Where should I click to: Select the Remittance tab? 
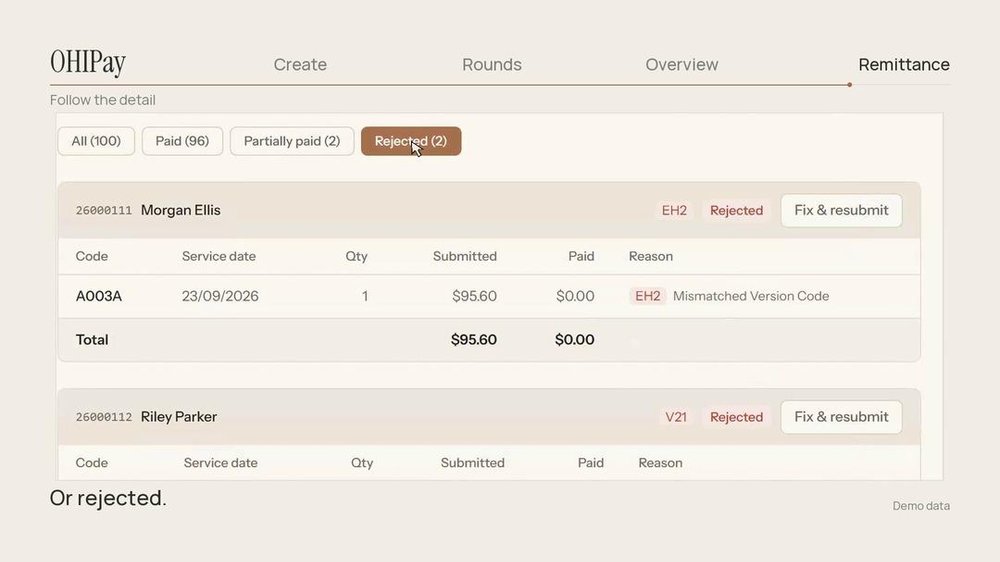(x=904, y=64)
